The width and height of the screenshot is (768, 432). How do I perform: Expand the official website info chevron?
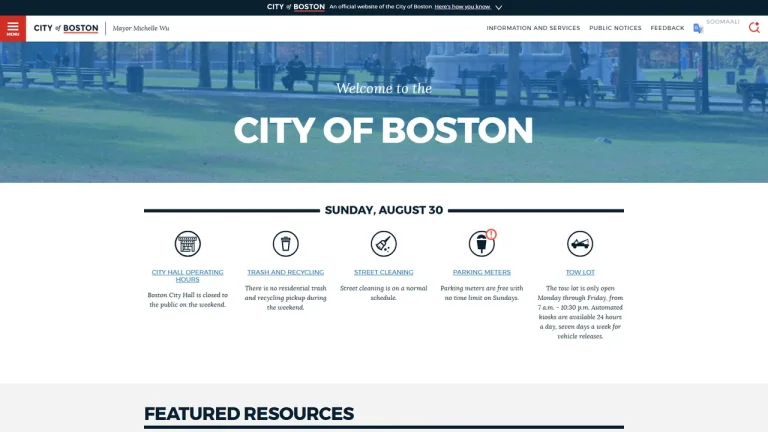pyautogui.click(x=499, y=7)
